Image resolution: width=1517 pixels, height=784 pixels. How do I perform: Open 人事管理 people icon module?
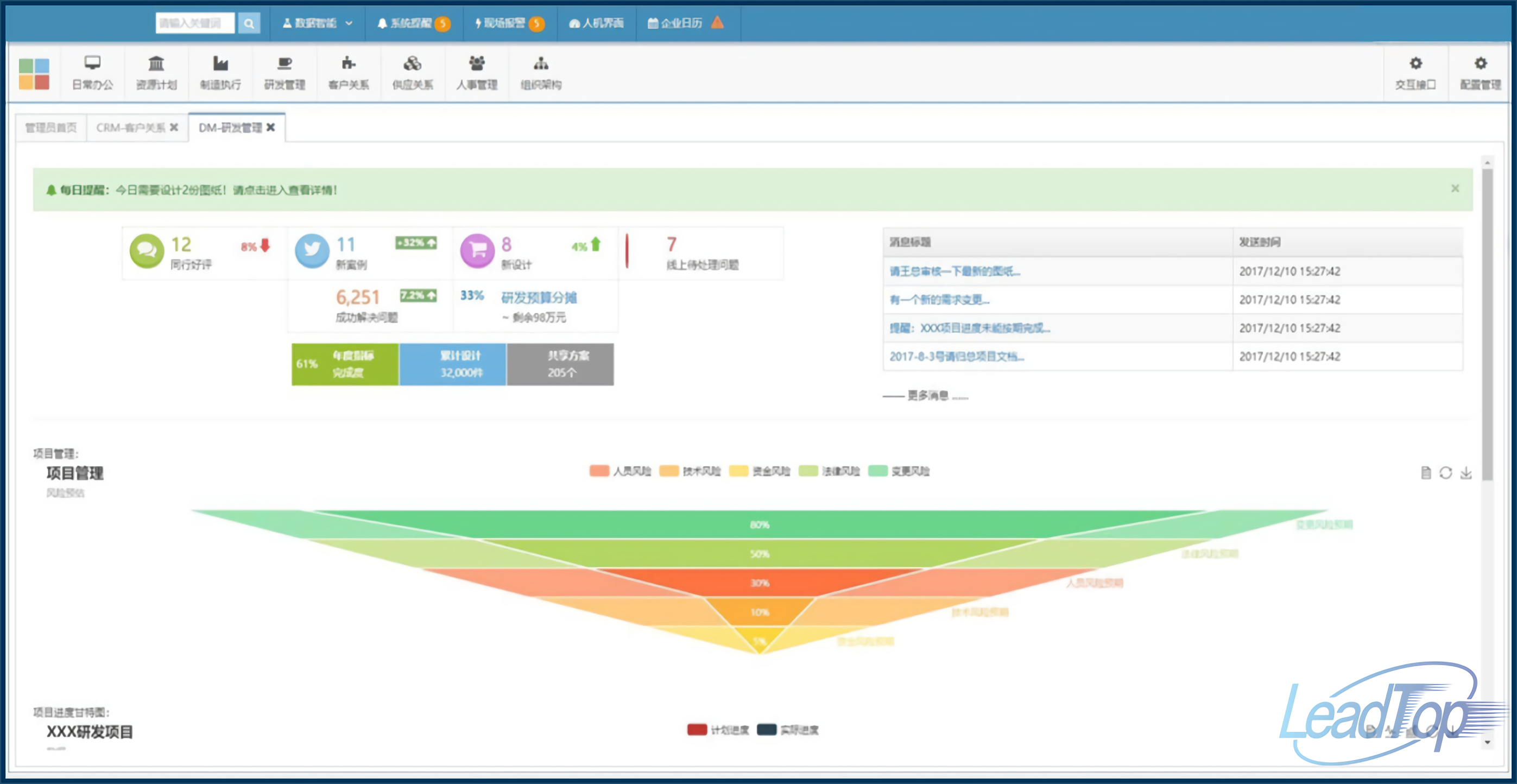click(x=477, y=73)
